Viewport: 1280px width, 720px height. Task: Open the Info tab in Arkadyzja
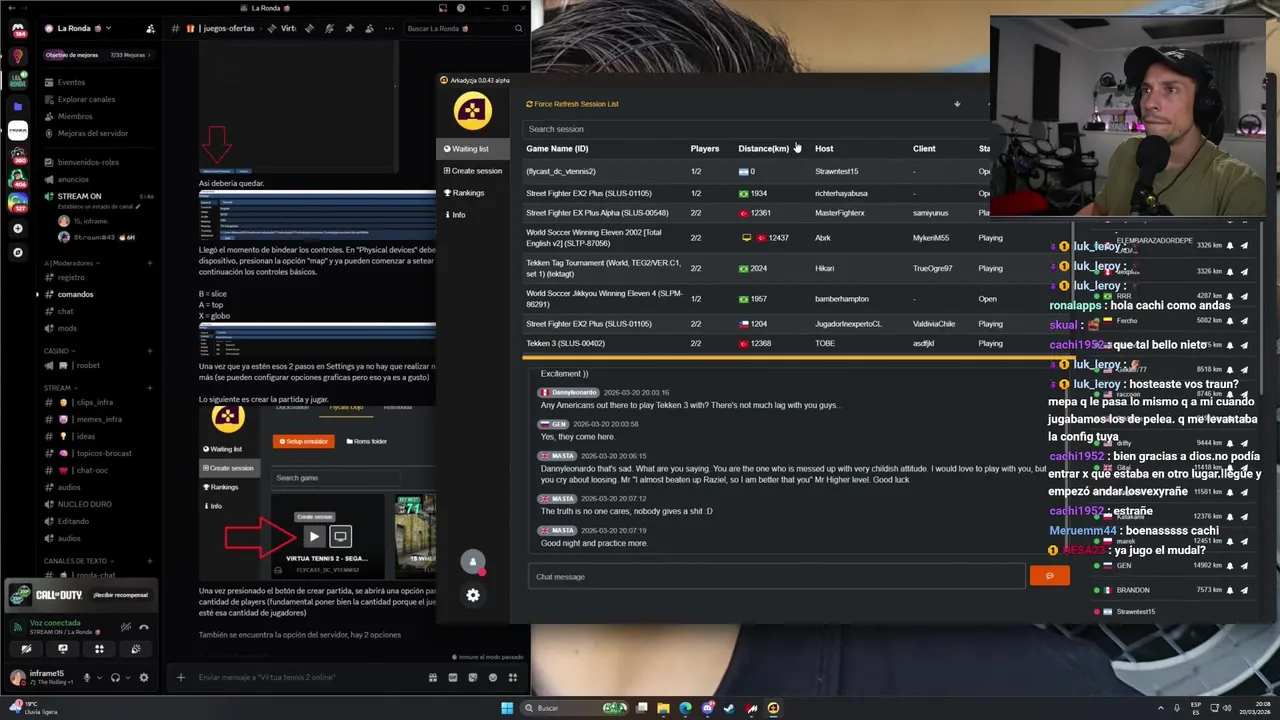[455, 215]
